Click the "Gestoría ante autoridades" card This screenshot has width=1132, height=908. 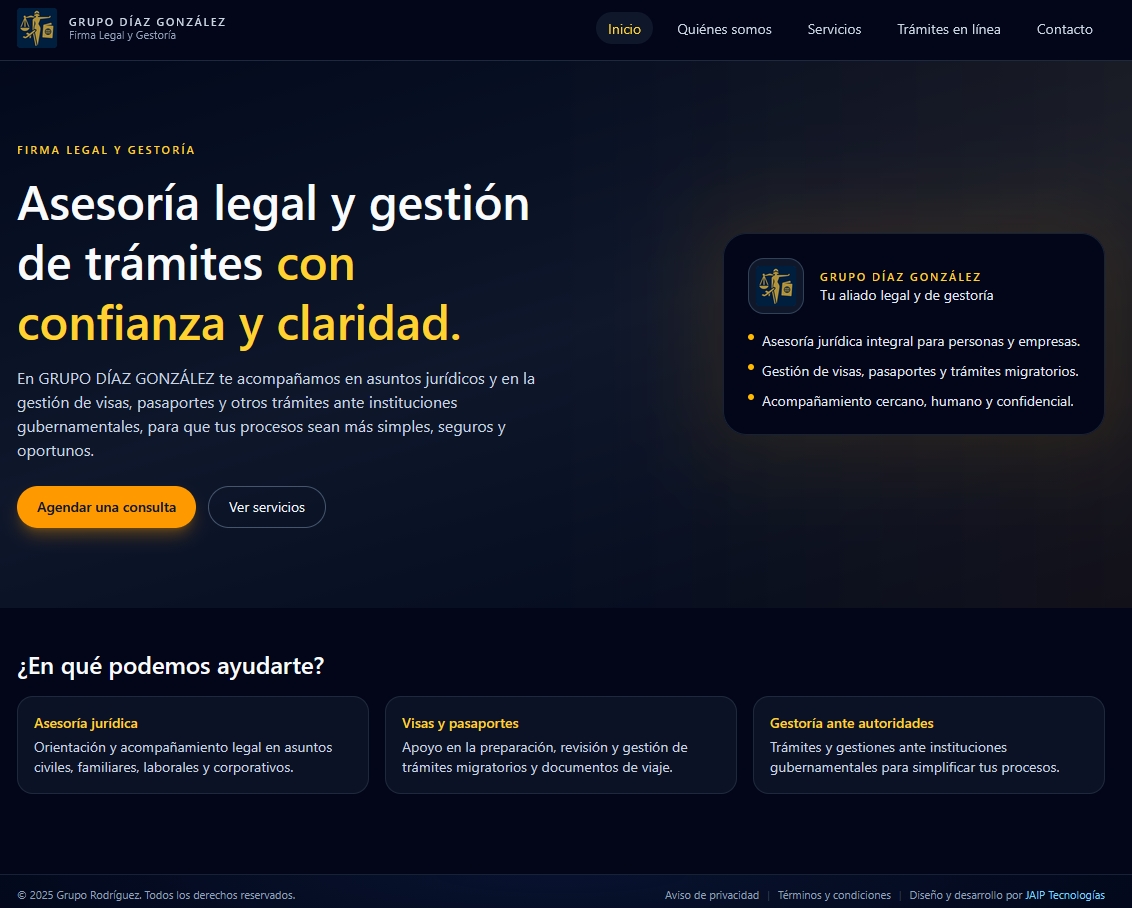click(928, 744)
